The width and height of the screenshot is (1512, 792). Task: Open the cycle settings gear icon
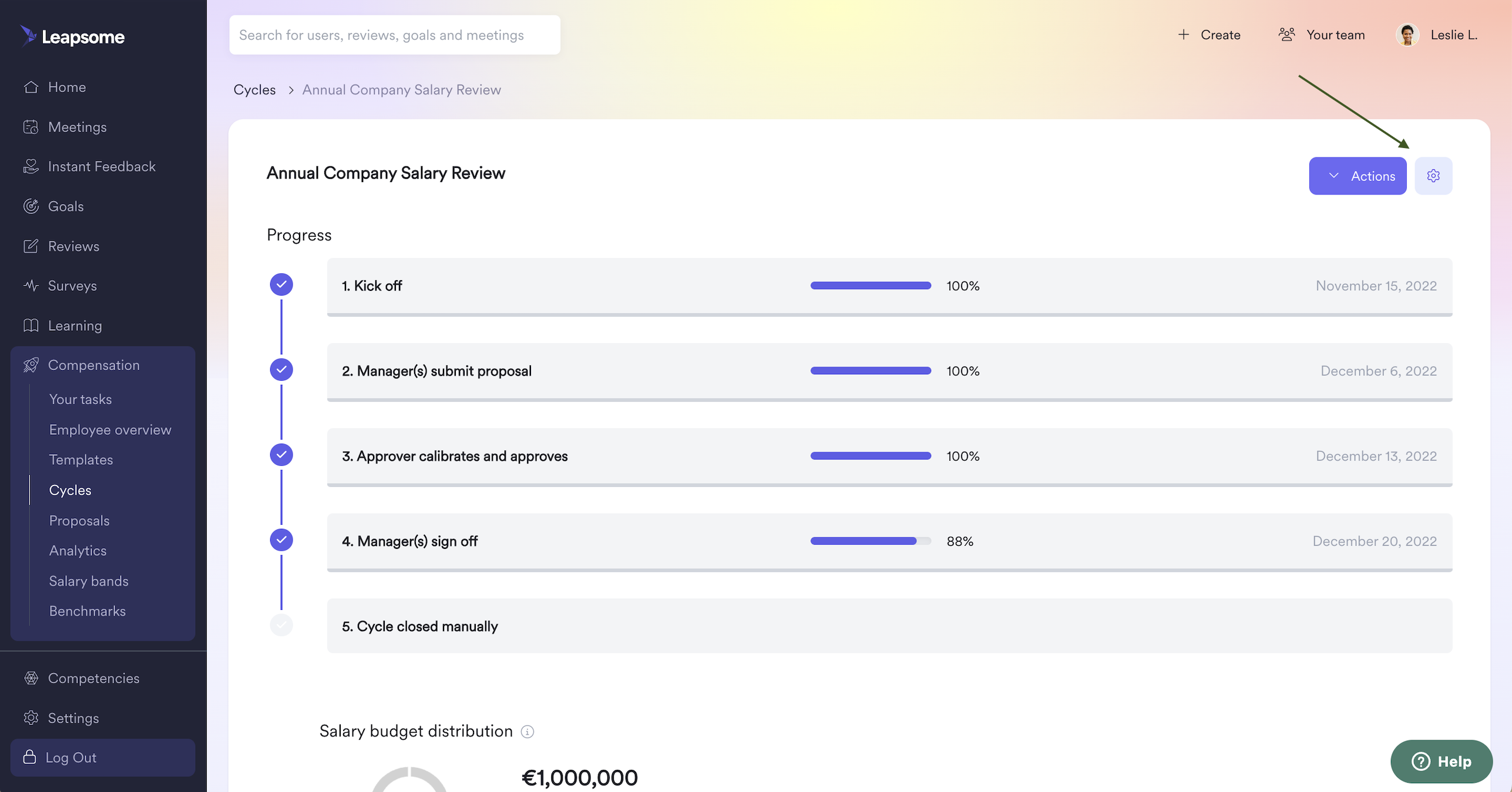pyautogui.click(x=1433, y=176)
